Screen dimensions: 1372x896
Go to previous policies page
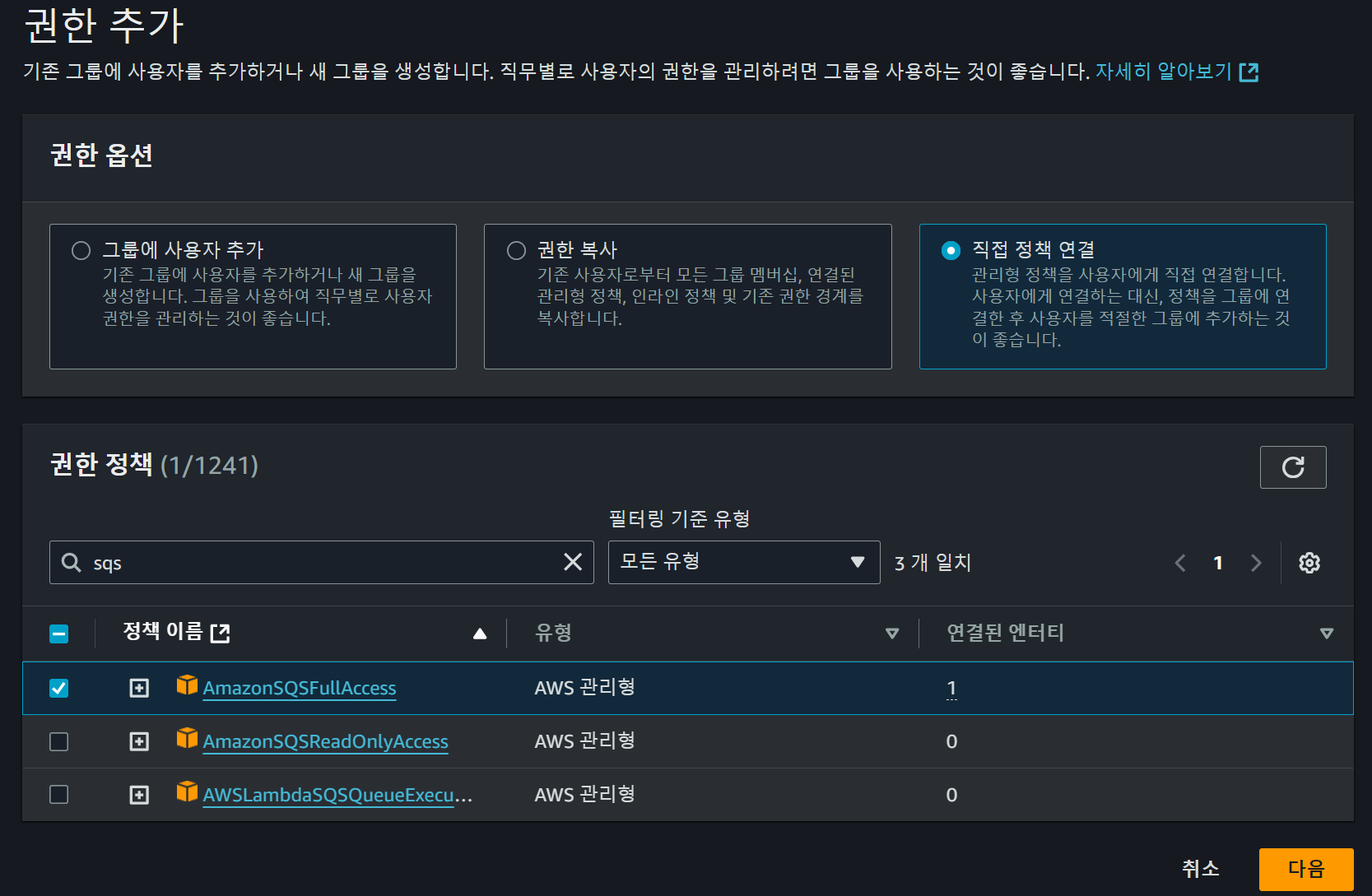[x=1180, y=563]
